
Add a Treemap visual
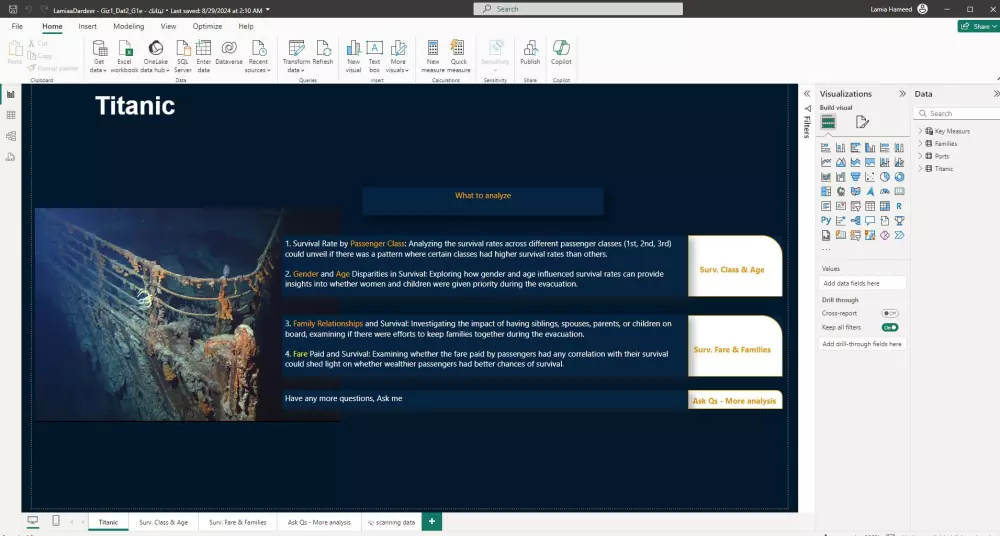point(826,191)
